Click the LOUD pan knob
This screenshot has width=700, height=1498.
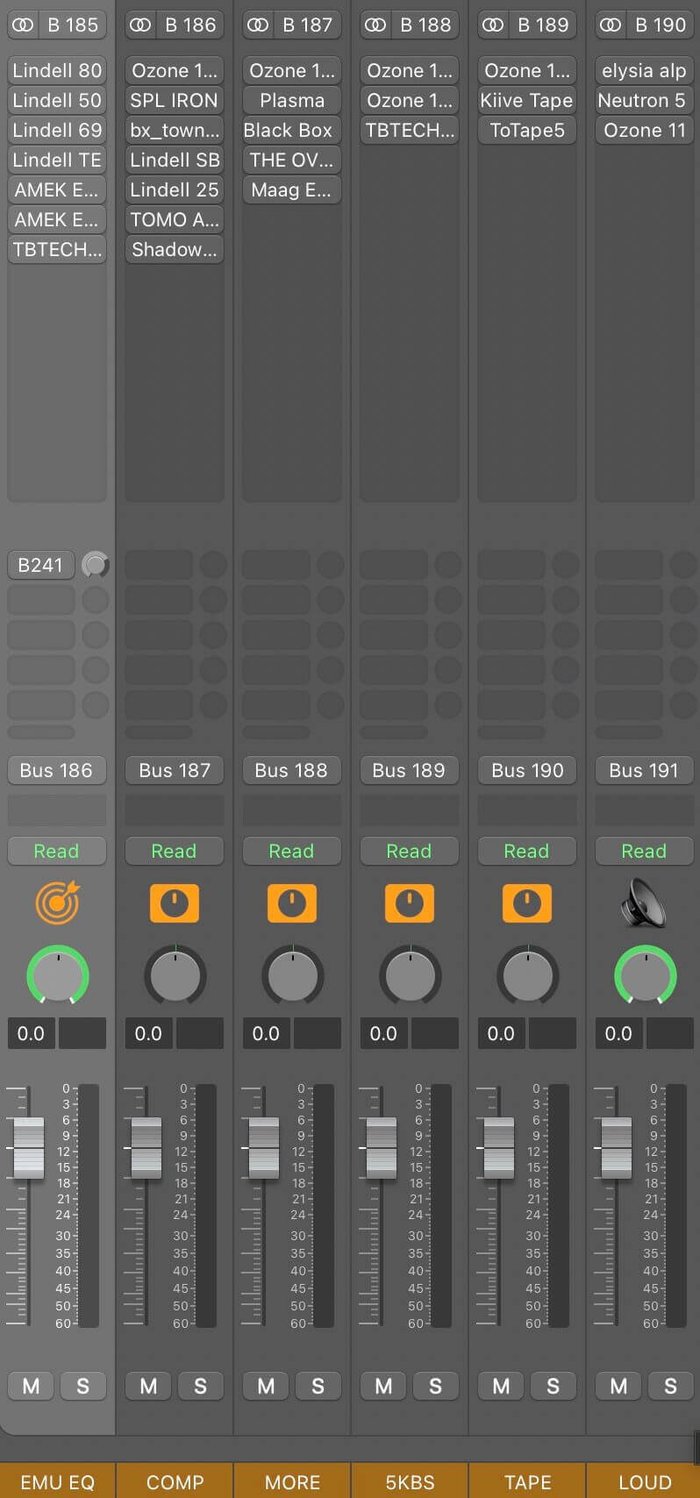pos(645,975)
